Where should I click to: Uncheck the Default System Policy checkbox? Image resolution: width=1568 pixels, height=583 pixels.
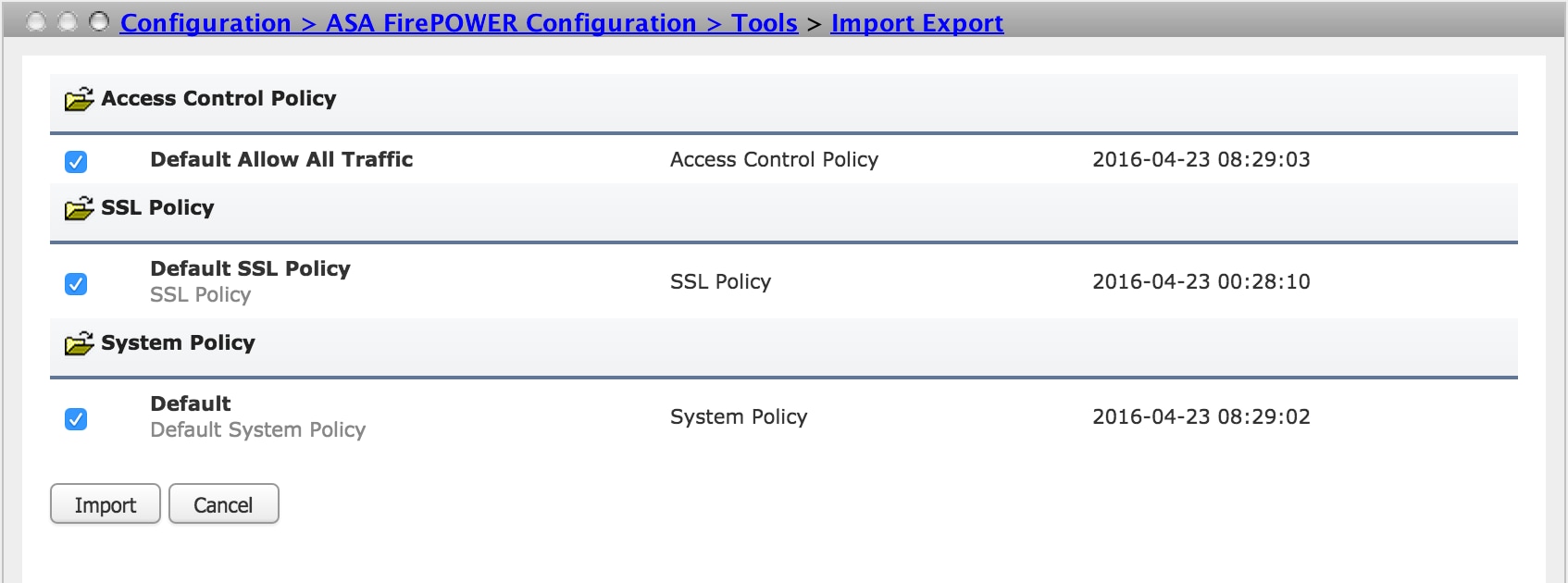(76, 419)
